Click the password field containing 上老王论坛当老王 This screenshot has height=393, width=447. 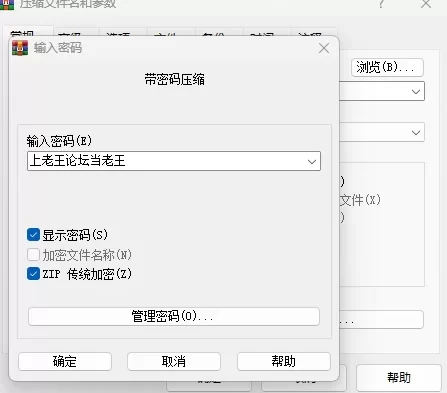click(174, 161)
